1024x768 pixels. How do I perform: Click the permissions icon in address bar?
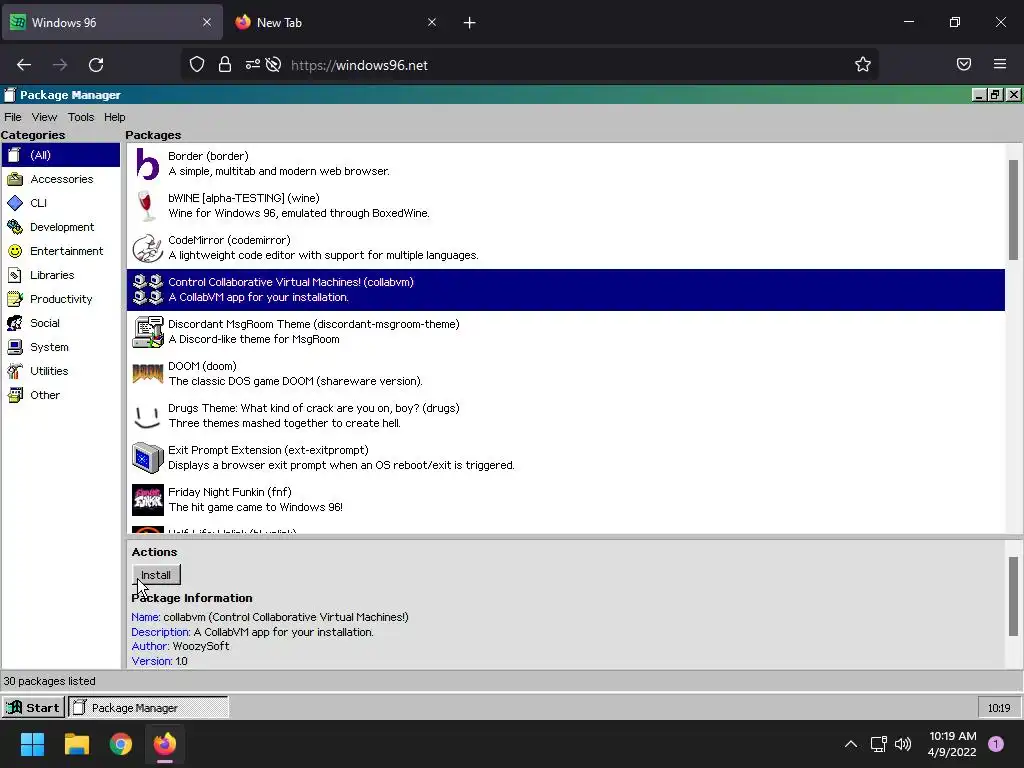coord(253,64)
